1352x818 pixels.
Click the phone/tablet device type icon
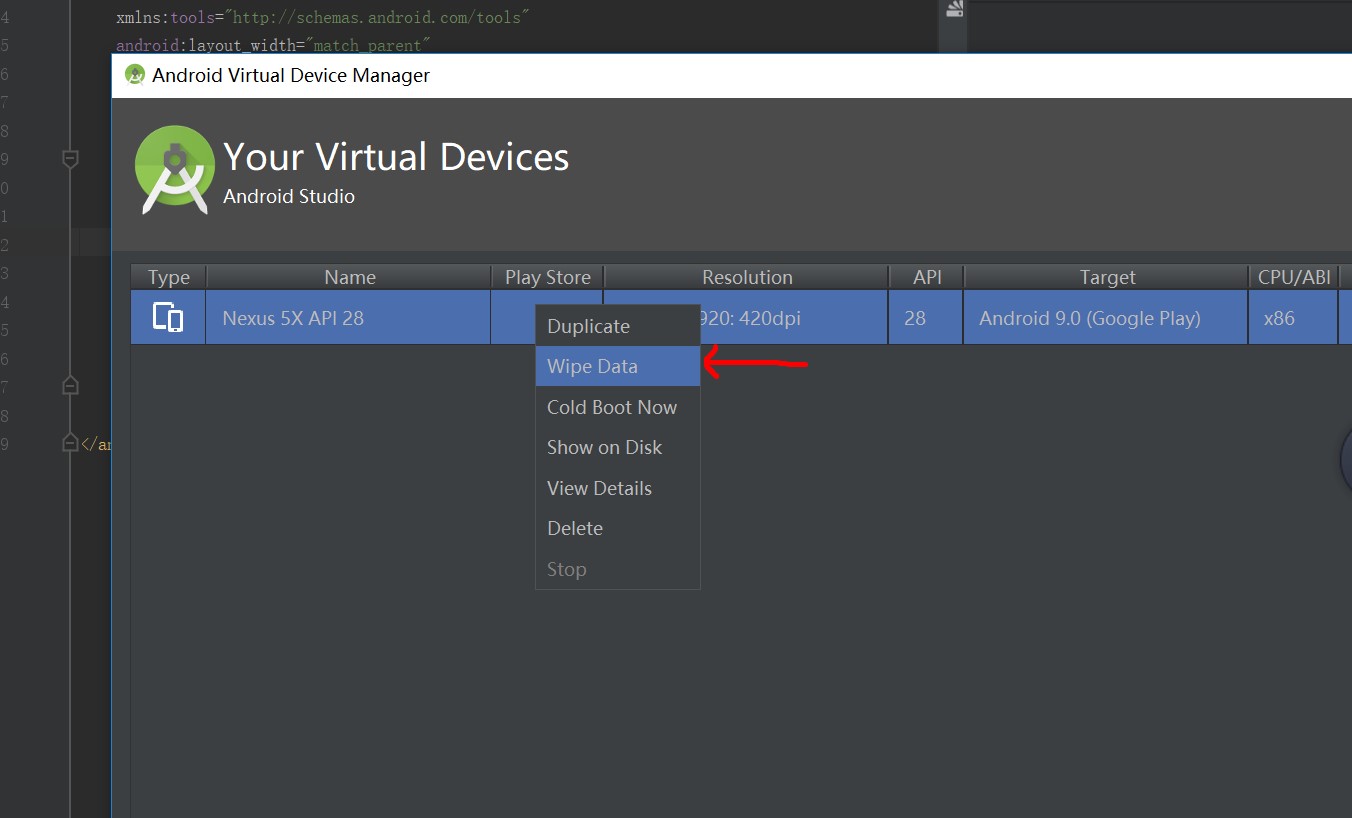pos(168,317)
